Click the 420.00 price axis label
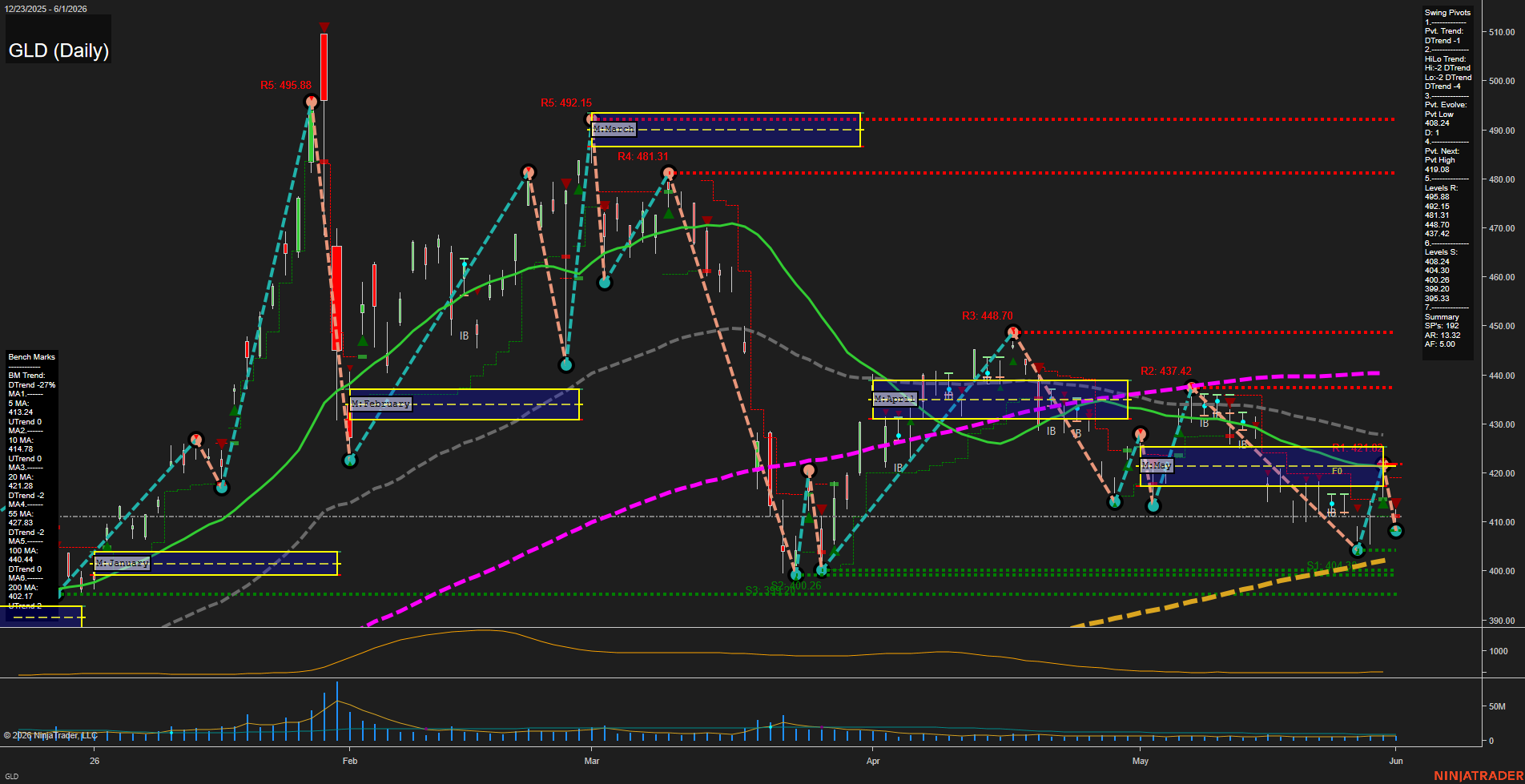 coord(1502,474)
